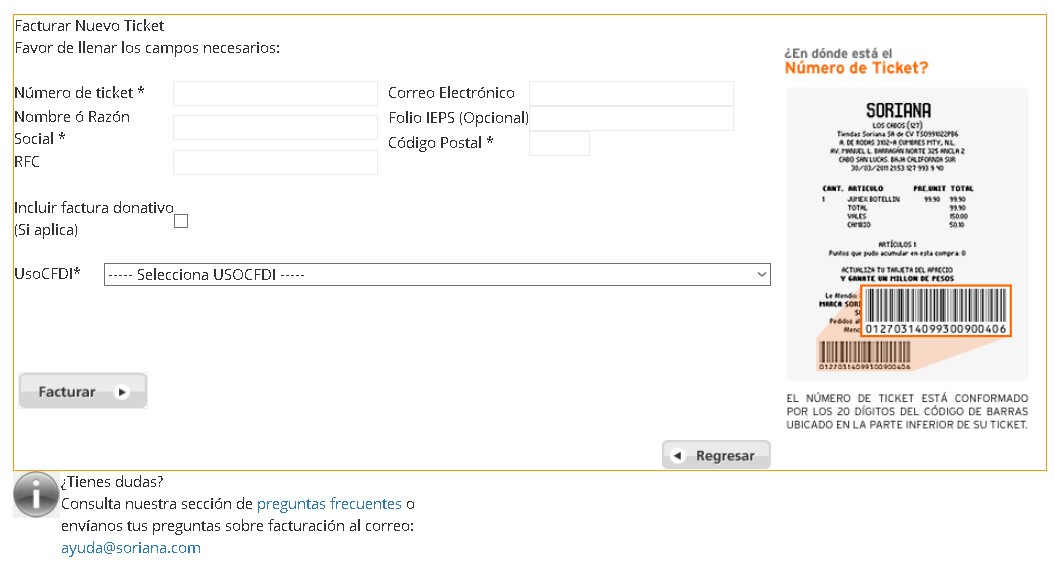This screenshot has width=1055, height=580.
Task: Click the "Número de Ticket?" orange heading
Action: (857, 68)
